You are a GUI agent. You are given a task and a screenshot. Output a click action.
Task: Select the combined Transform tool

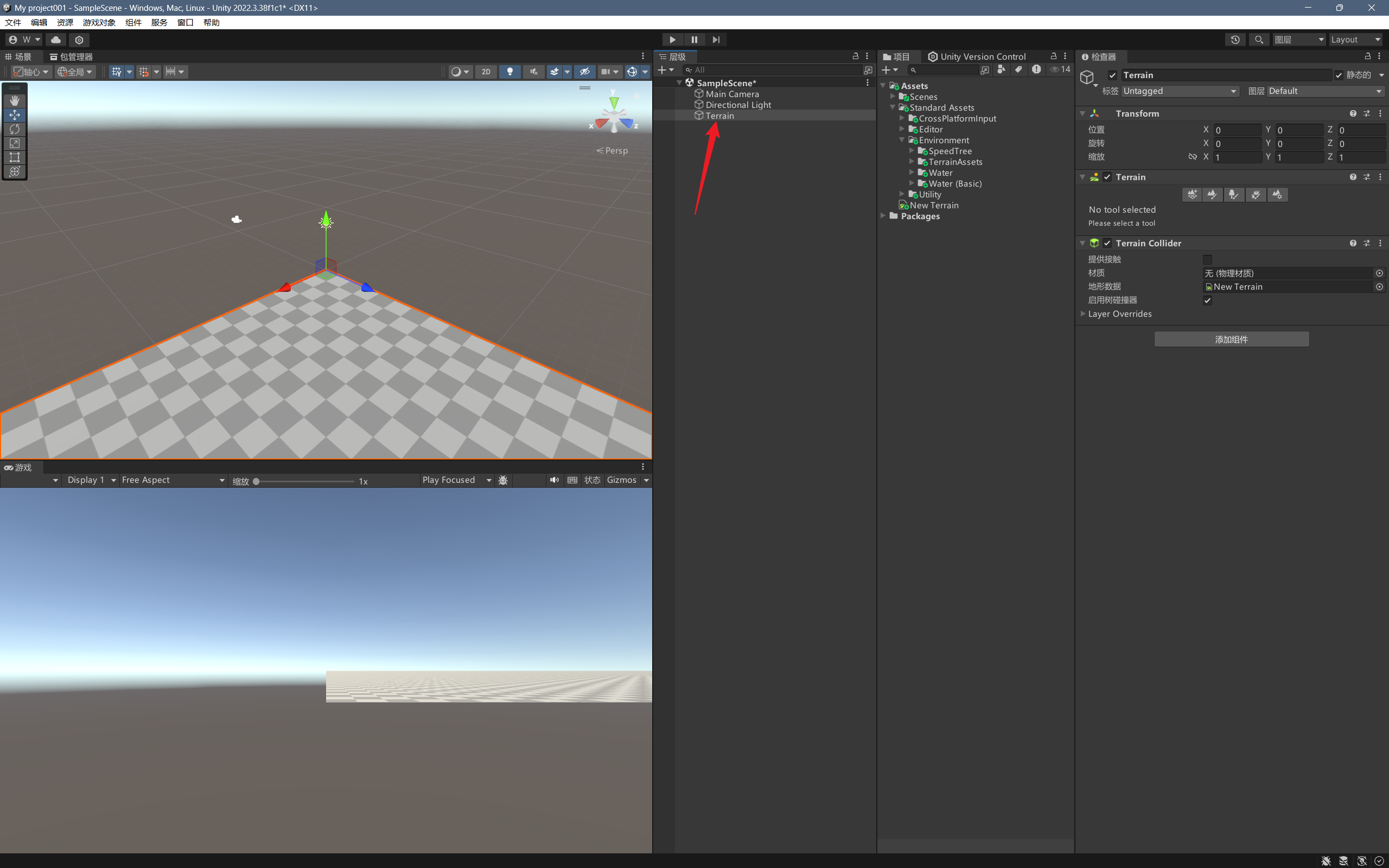pyautogui.click(x=14, y=171)
